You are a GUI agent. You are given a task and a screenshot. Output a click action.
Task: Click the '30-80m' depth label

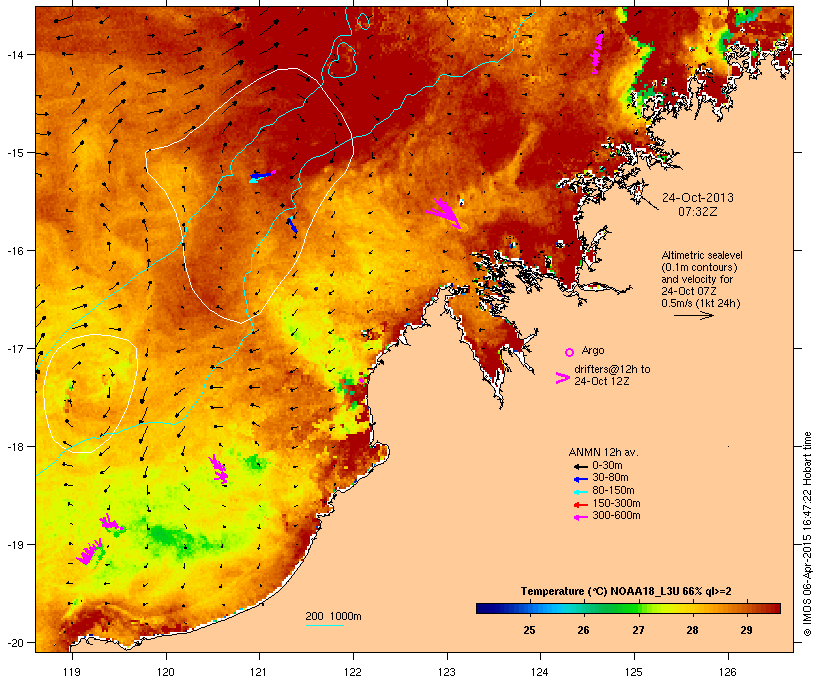pyautogui.click(x=610, y=478)
